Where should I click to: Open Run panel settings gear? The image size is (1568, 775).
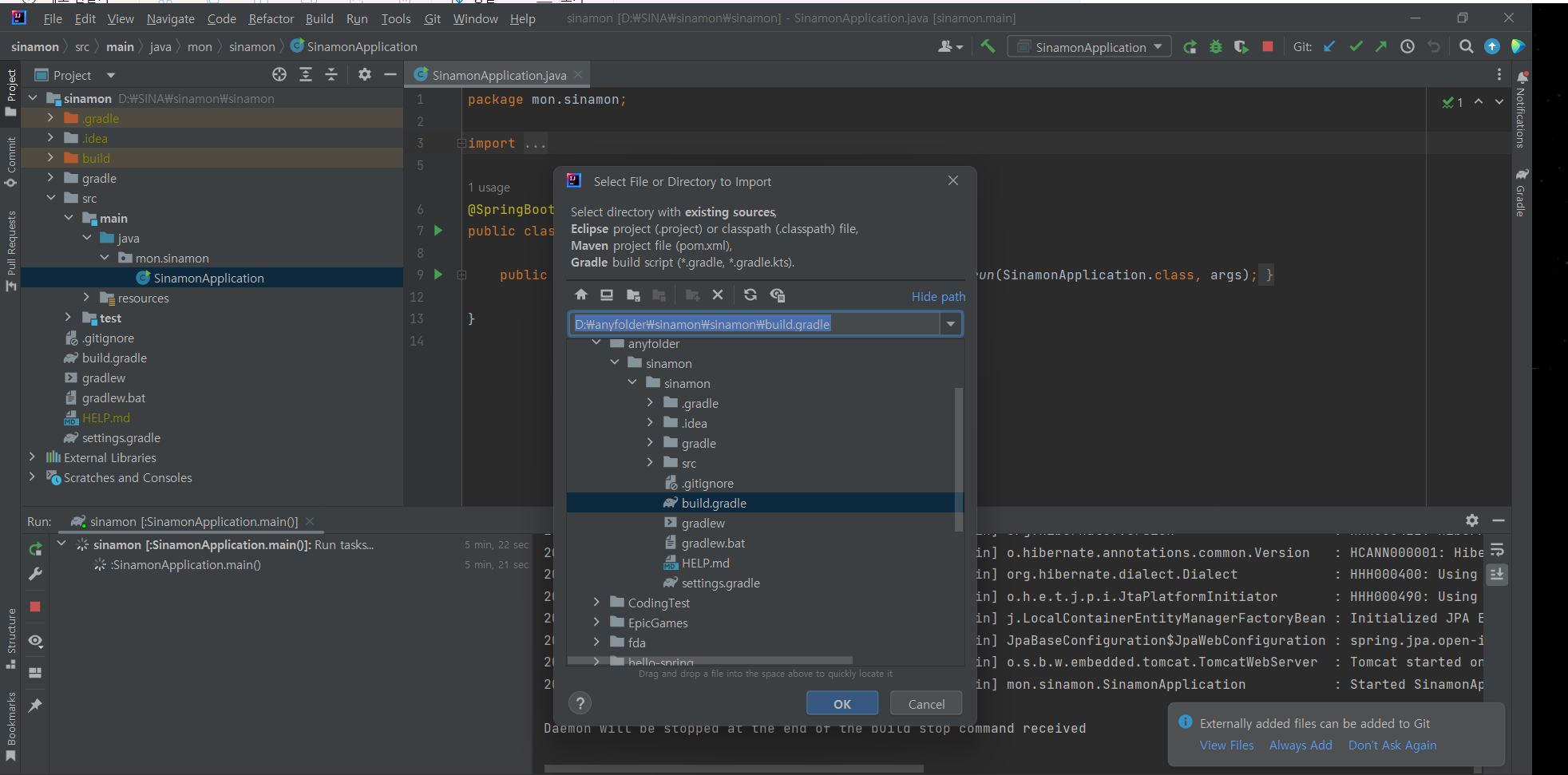pyautogui.click(x=1472, y=520)
